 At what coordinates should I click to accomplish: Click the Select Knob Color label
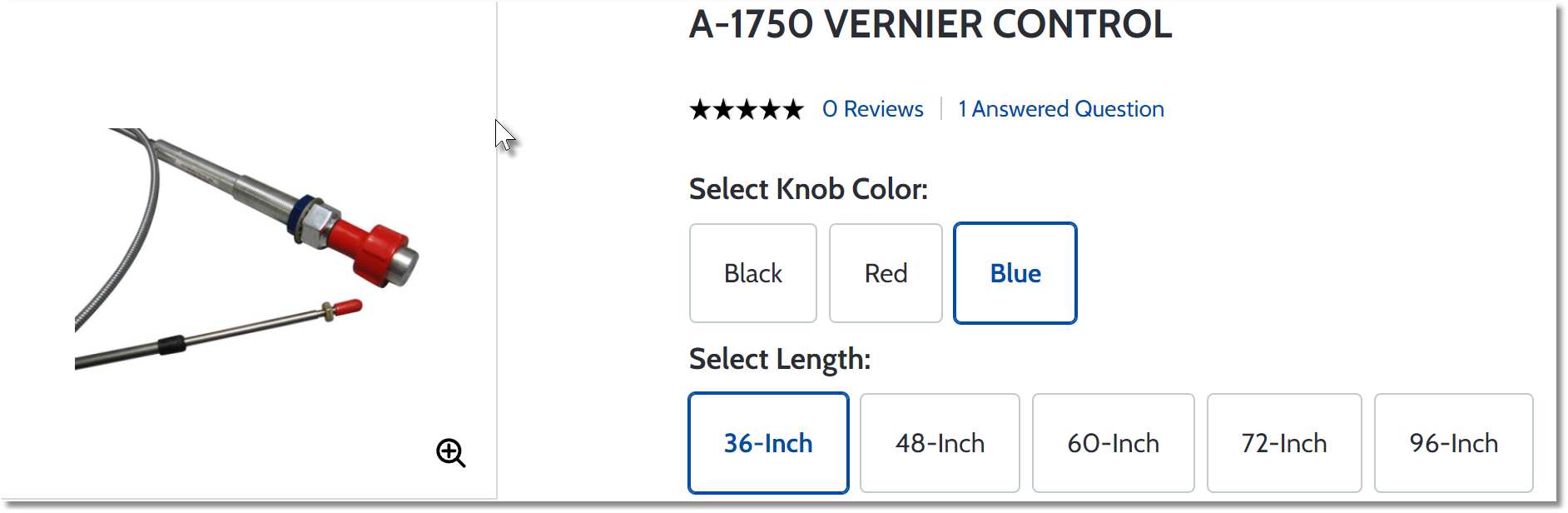click(808, 189)
